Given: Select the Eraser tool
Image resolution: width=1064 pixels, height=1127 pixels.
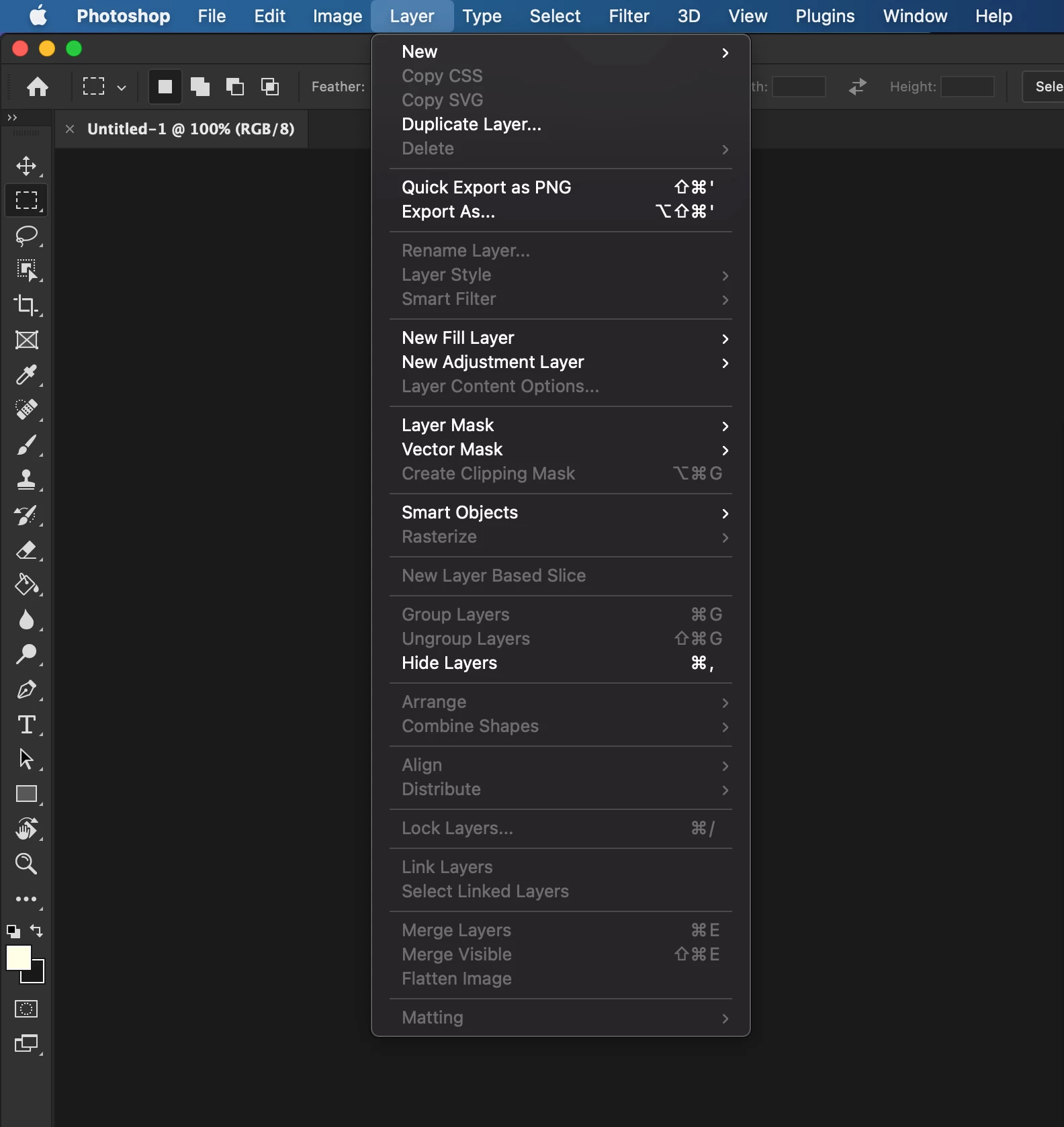Looking at the screenshot, I should 26,550.
